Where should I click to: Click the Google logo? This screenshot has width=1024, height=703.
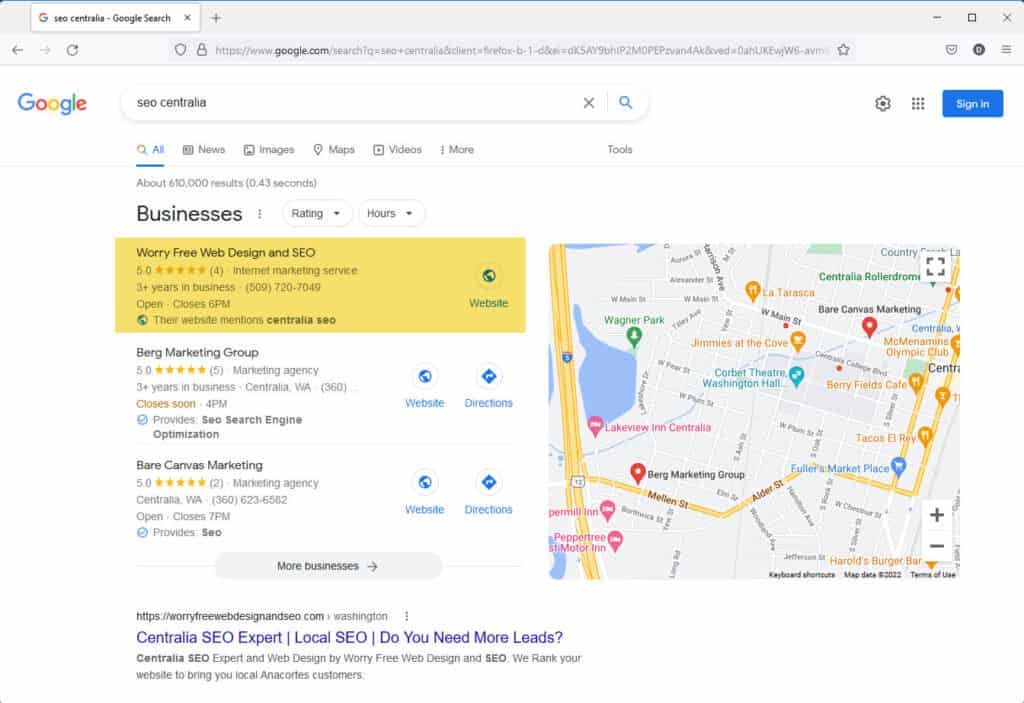(52, 103)
